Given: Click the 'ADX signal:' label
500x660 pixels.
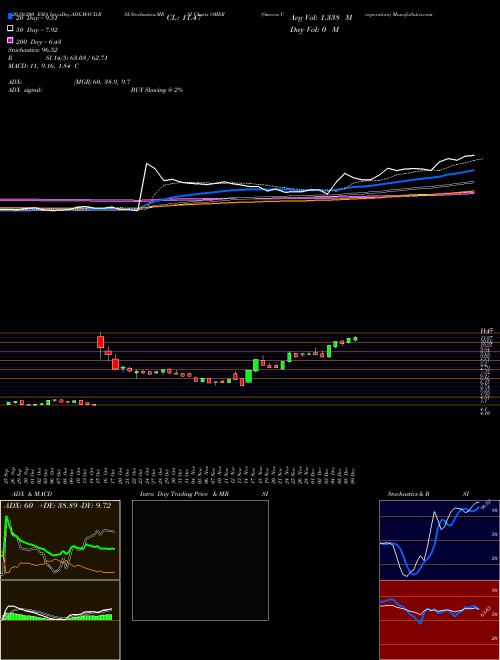Looking at the screenshot, I should [25, 90].
